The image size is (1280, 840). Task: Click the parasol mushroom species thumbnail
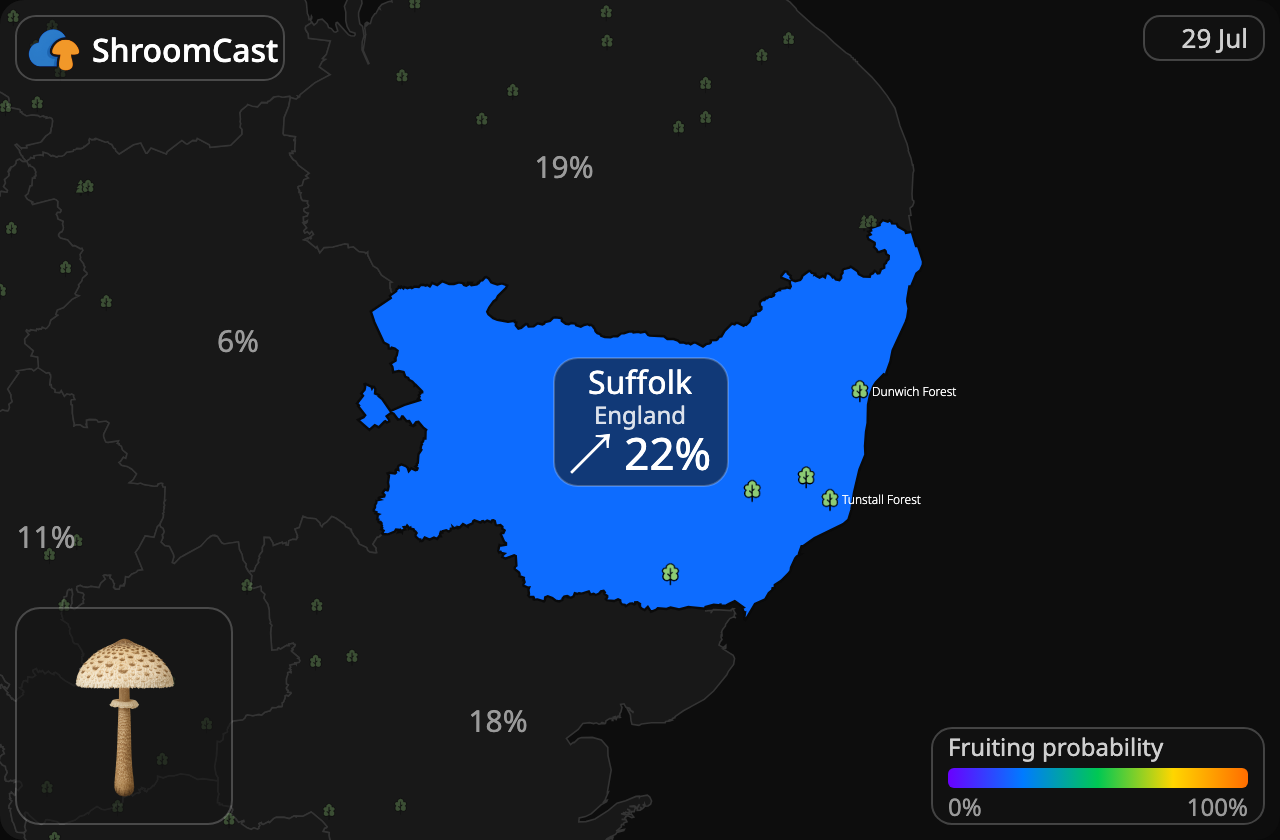pos(124,716)
